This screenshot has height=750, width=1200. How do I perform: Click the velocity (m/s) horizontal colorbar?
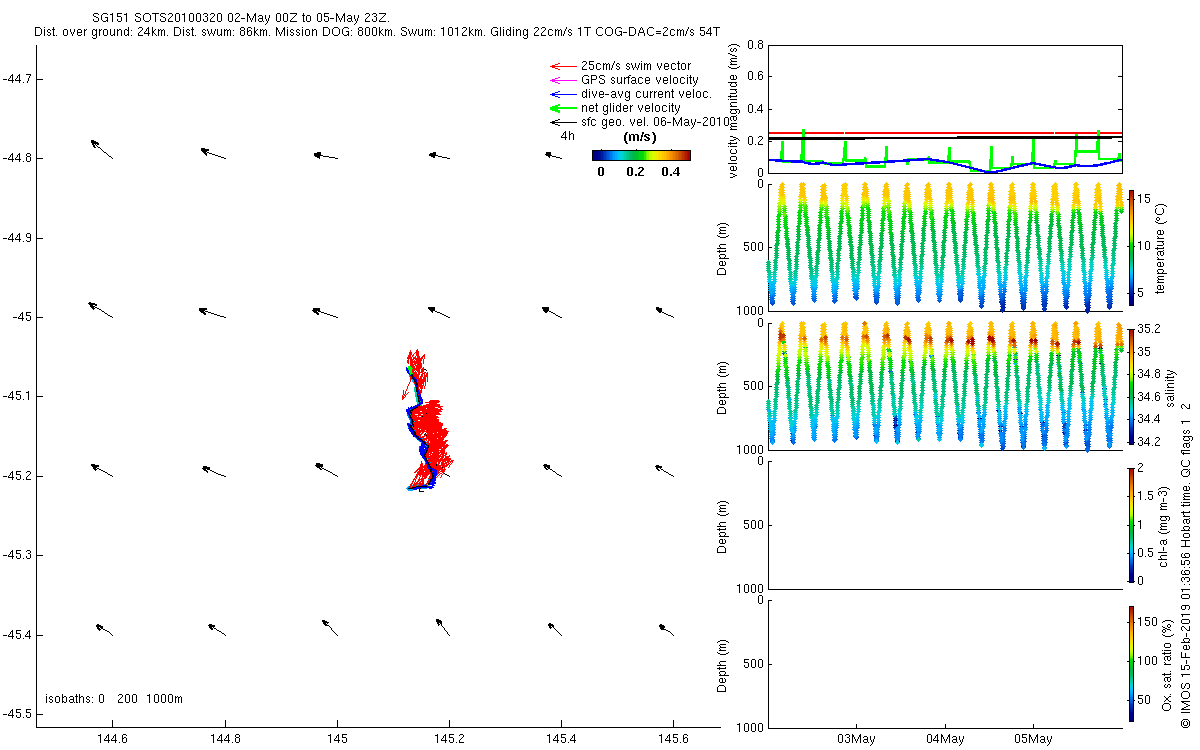click(641, 155)
